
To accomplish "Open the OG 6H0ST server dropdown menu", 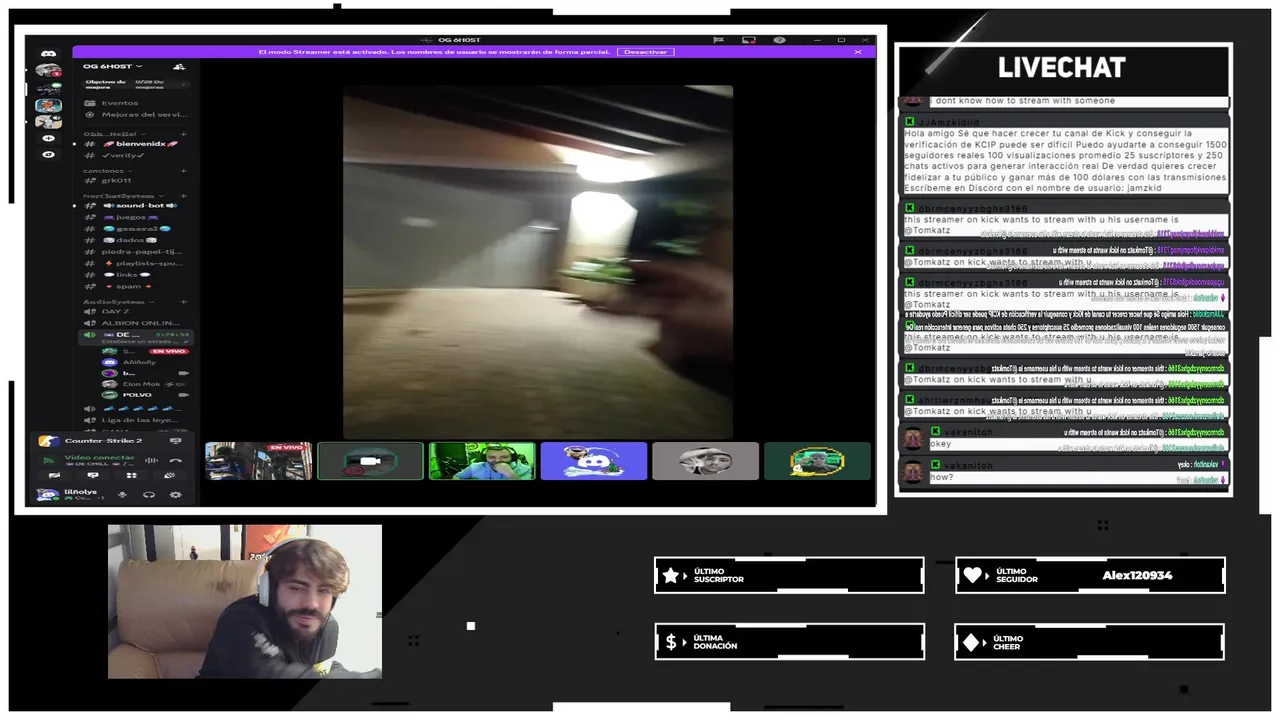I will tap(113, 66).
